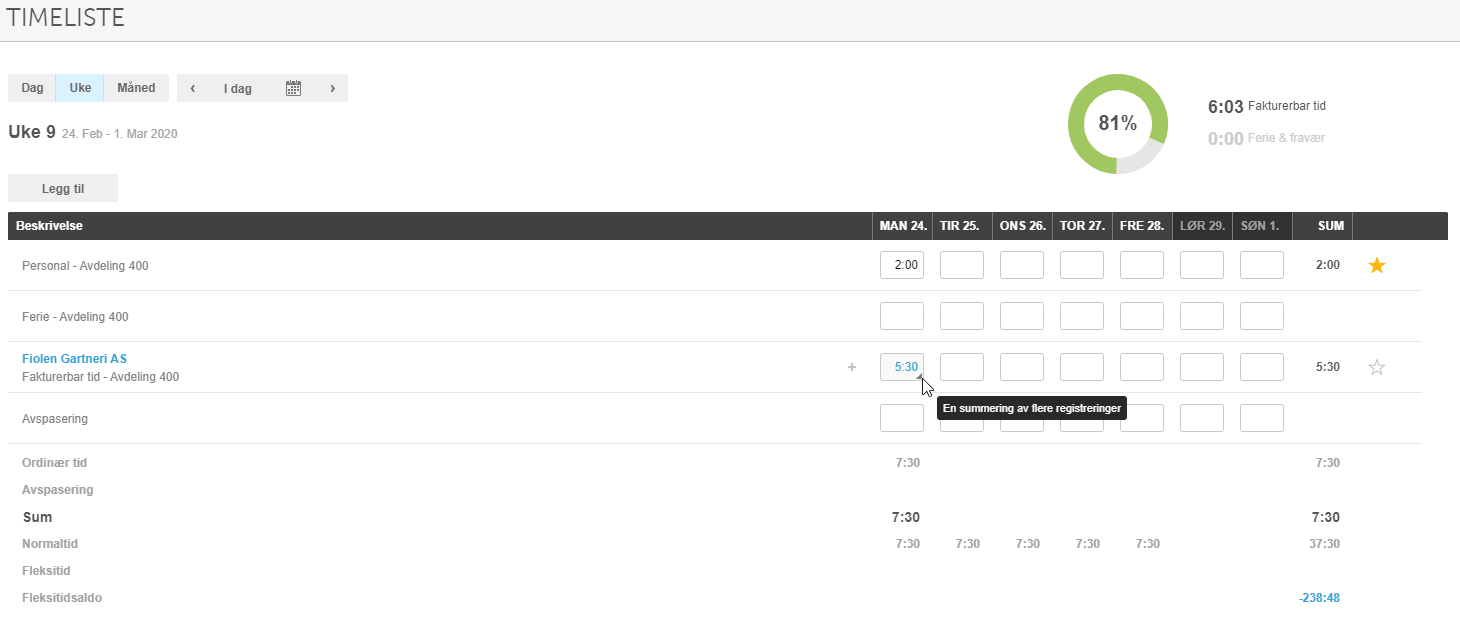The height and width of the screenshot is (621, 1460).
Task: Click the Legg til button
Action: [x=63, y=188]
